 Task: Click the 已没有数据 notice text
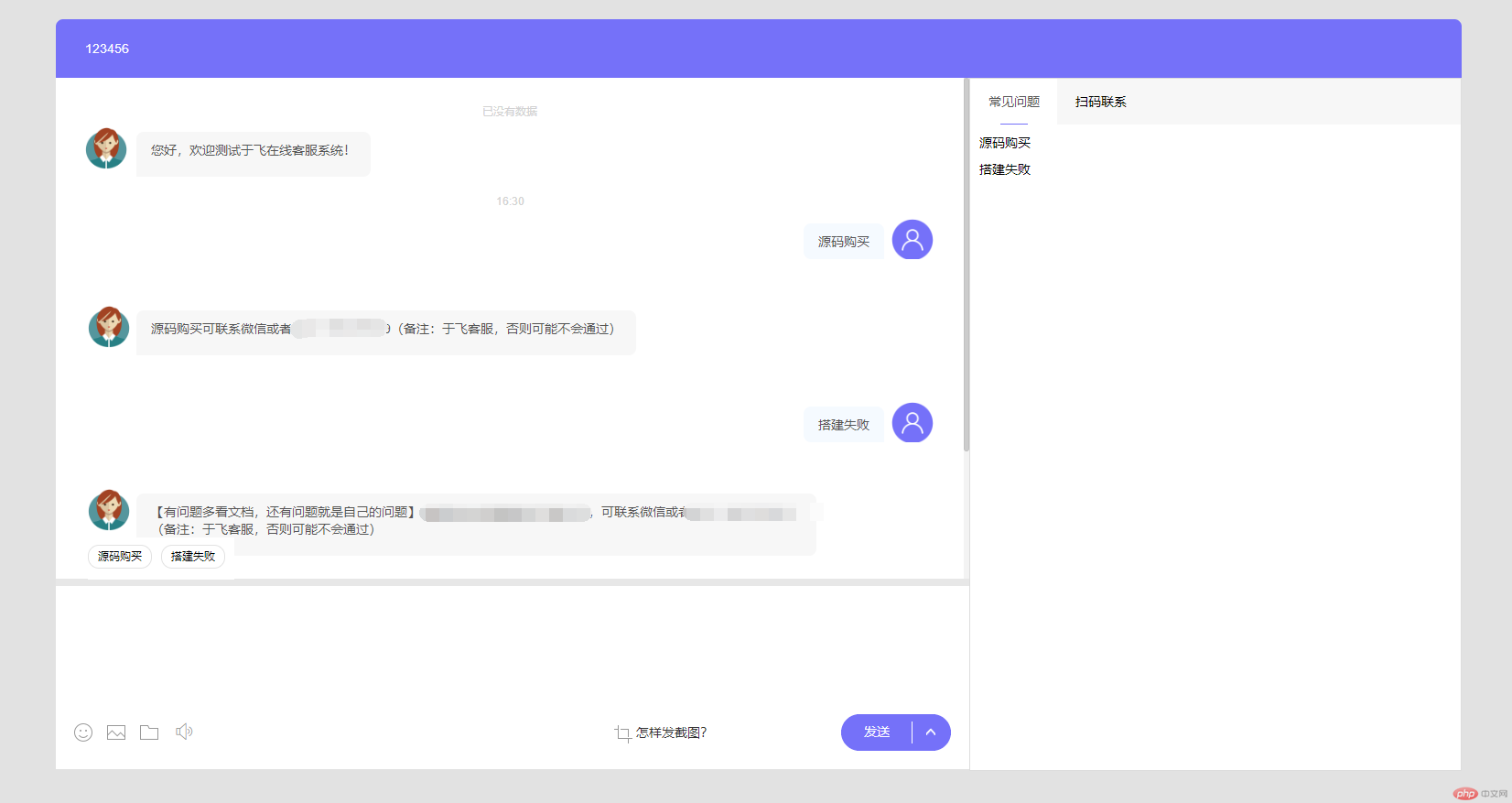510,112
